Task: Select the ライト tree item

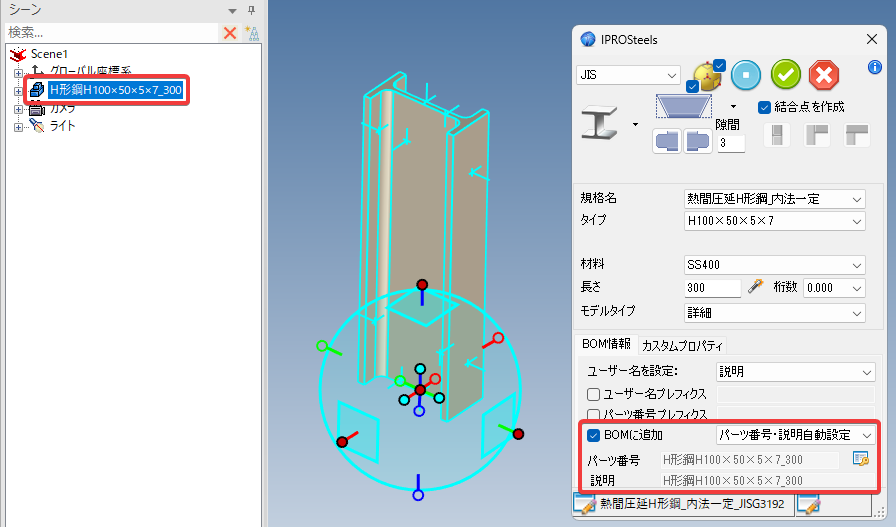Action: pos(62,126)
